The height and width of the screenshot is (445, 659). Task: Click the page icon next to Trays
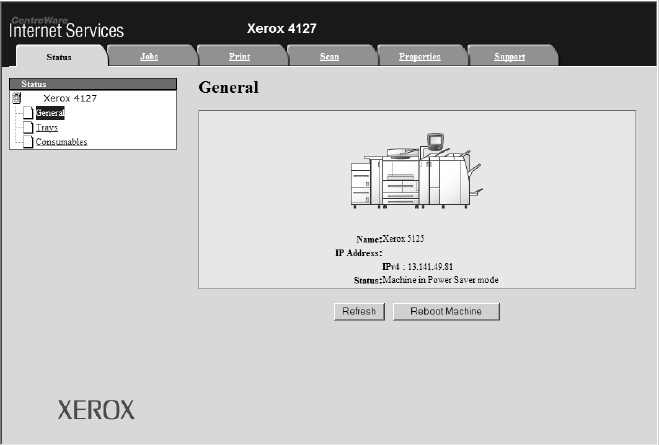coord(28,127)
